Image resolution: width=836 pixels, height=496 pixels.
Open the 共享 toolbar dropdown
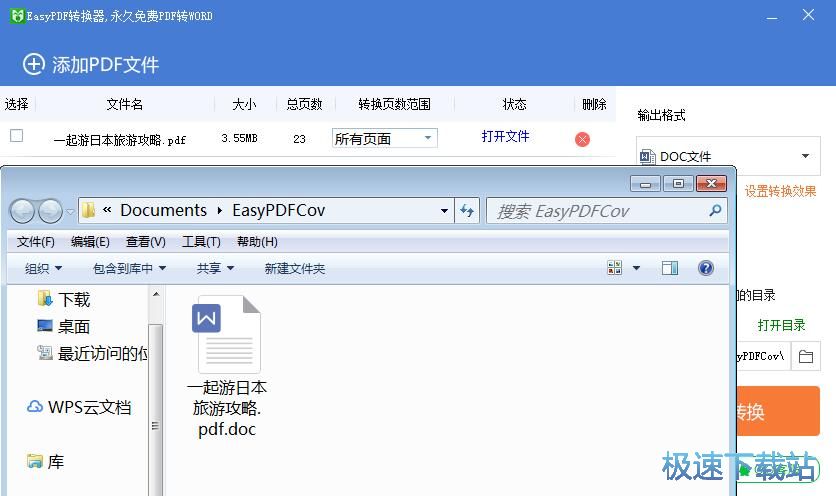(x=215, y=268)
